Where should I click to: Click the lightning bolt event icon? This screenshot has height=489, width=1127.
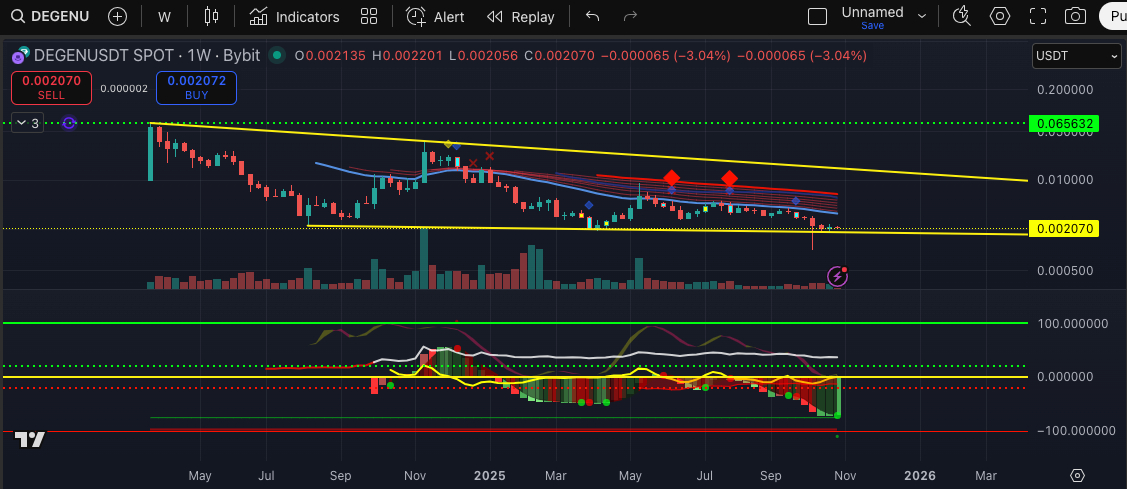pos(837,276)
